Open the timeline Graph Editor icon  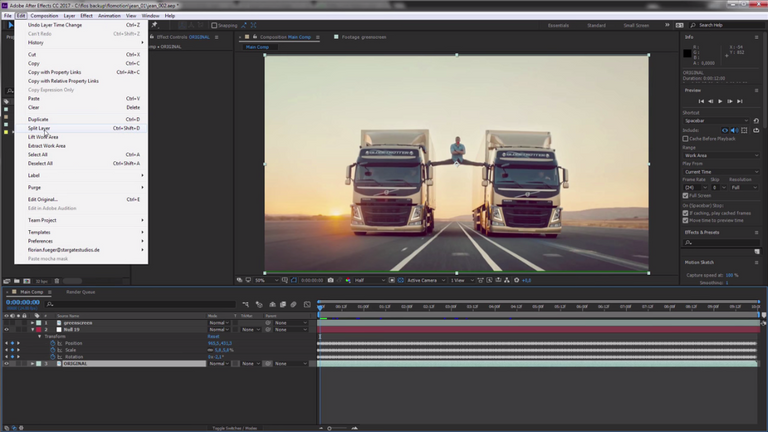coord(307,305)
